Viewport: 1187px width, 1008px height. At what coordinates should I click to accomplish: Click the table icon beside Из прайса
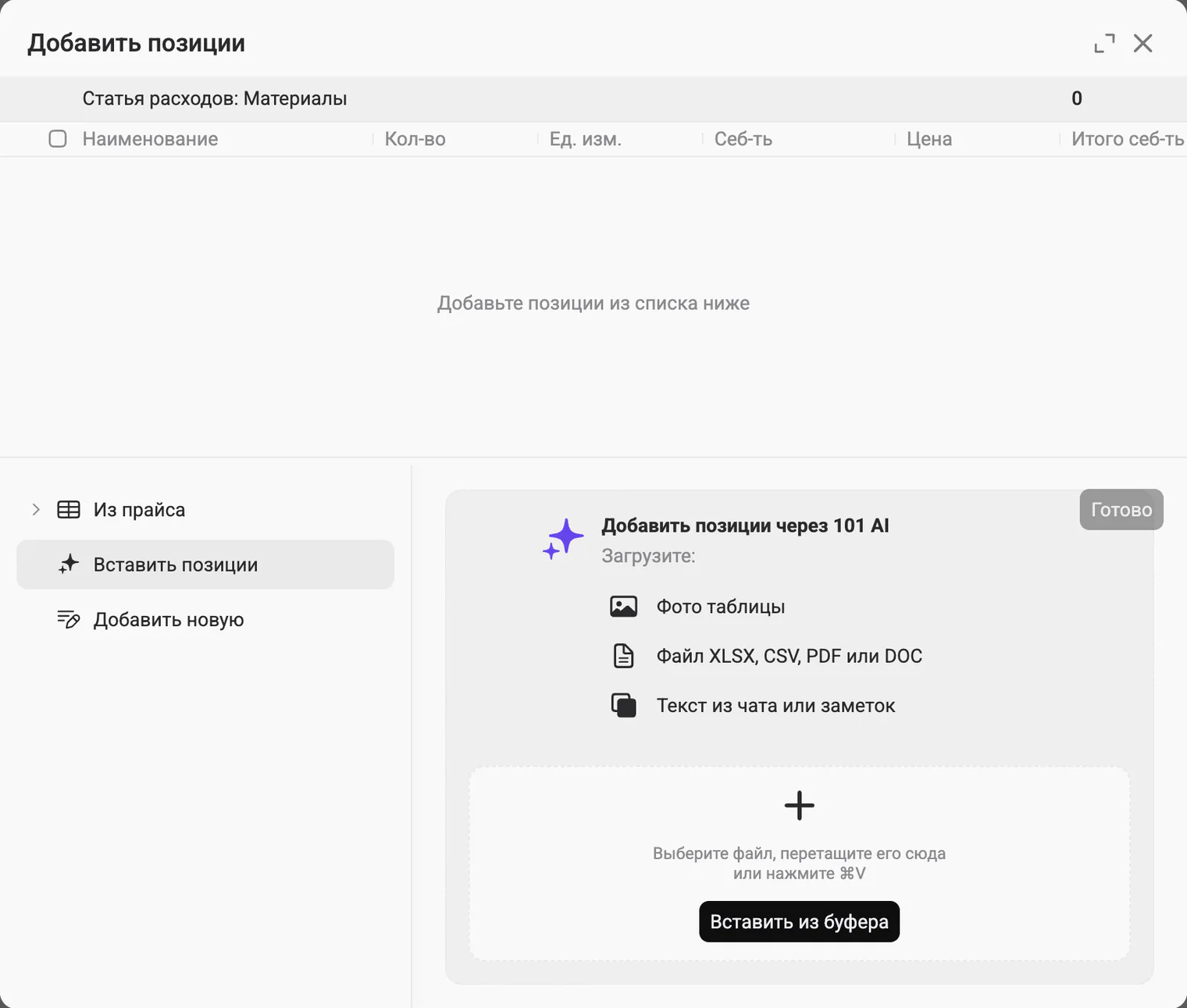(x=69, y=510)
